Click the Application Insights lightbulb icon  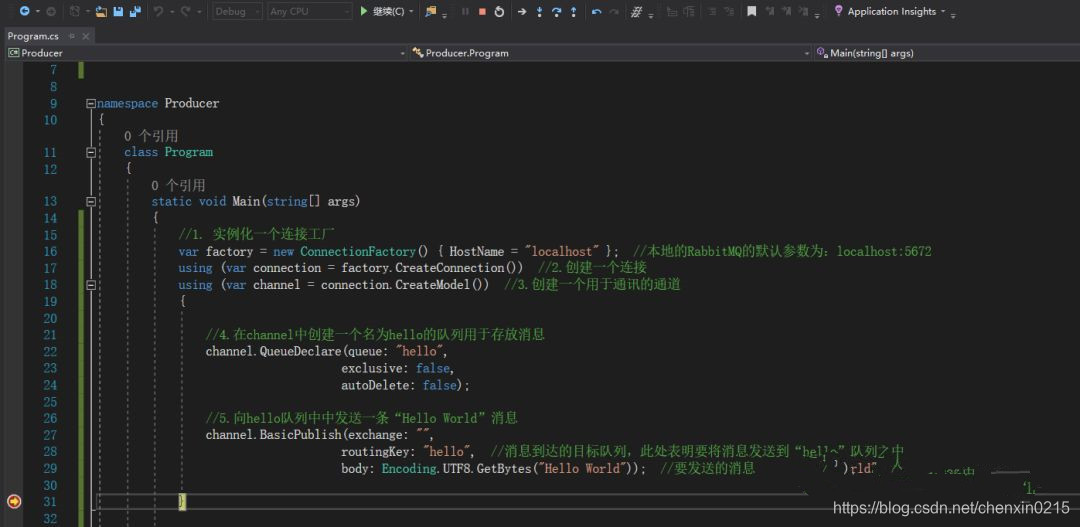(x=838, y=10)
